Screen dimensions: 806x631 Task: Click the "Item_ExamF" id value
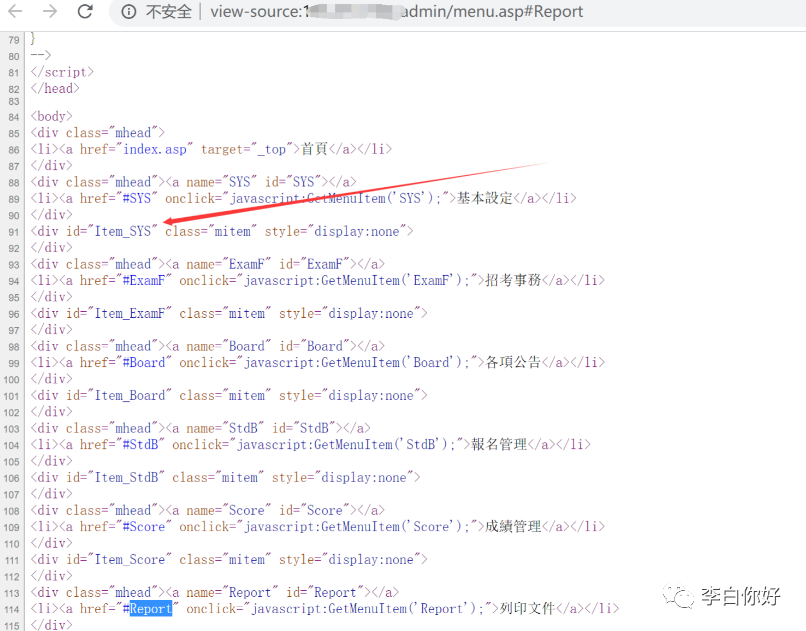click(131, 313)
